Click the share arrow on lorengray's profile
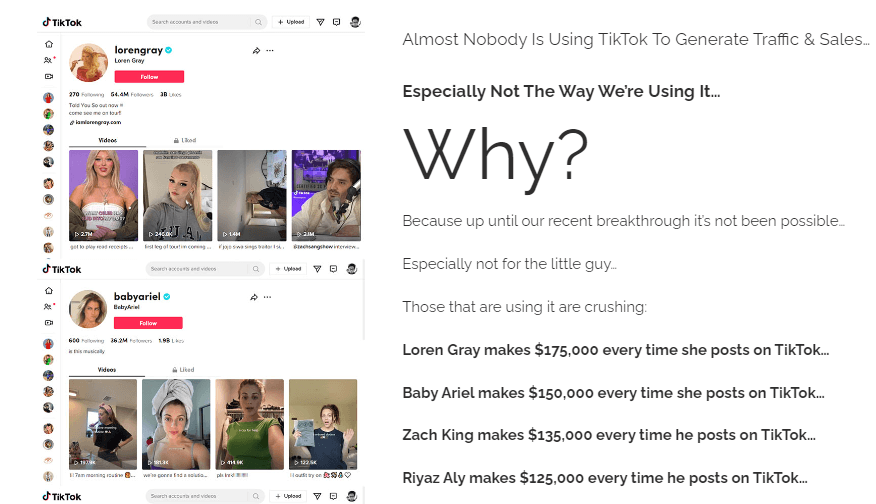 pyautogui.click(x=256, y=49)
